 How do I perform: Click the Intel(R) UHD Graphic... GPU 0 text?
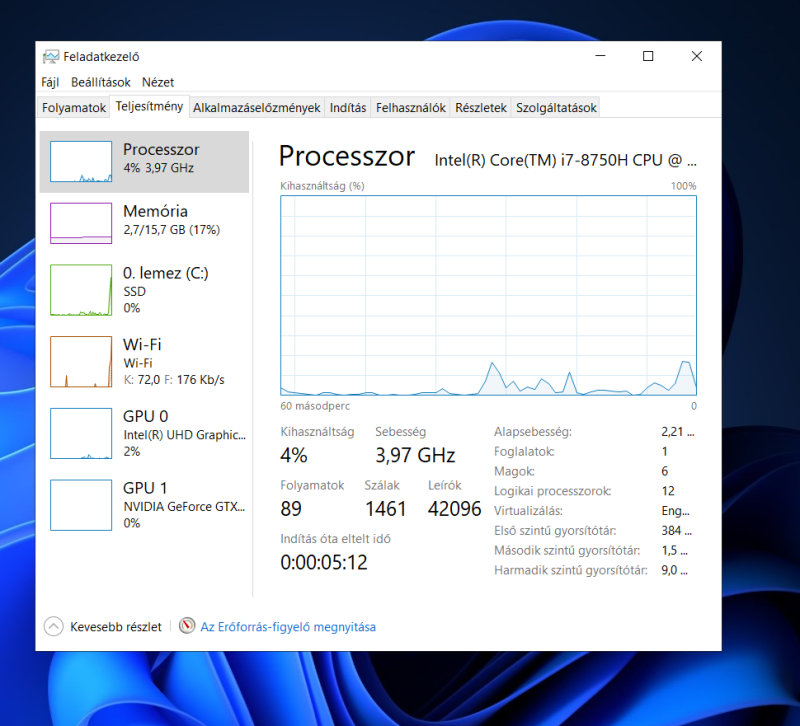click(x=184, y=435)
